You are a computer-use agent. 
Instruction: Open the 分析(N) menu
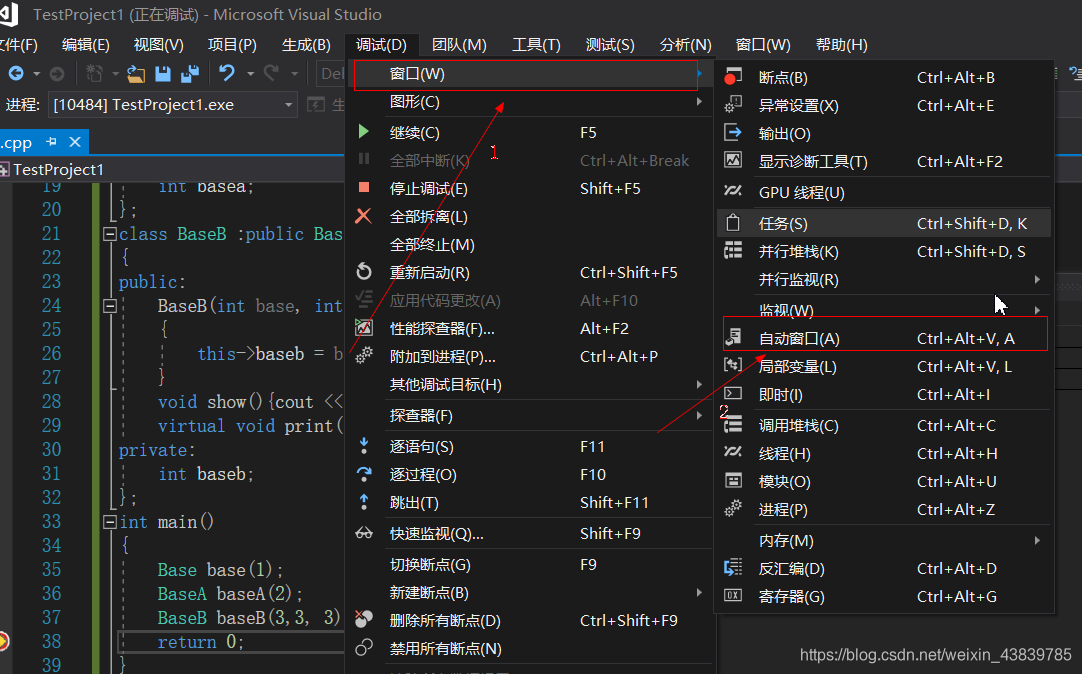point(685,45)
